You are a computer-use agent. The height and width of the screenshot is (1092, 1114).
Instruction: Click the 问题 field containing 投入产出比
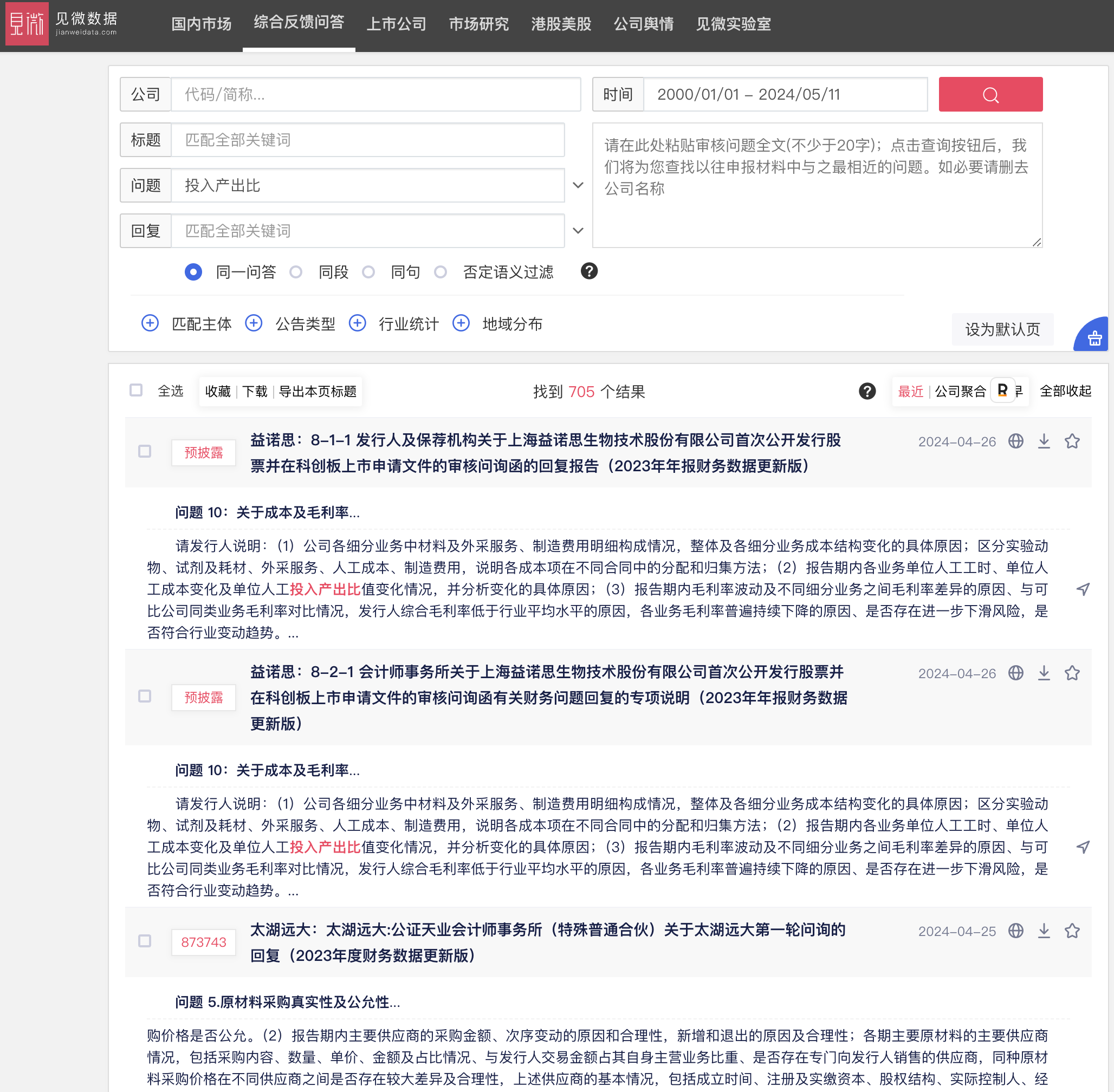(x=368, y=185)
